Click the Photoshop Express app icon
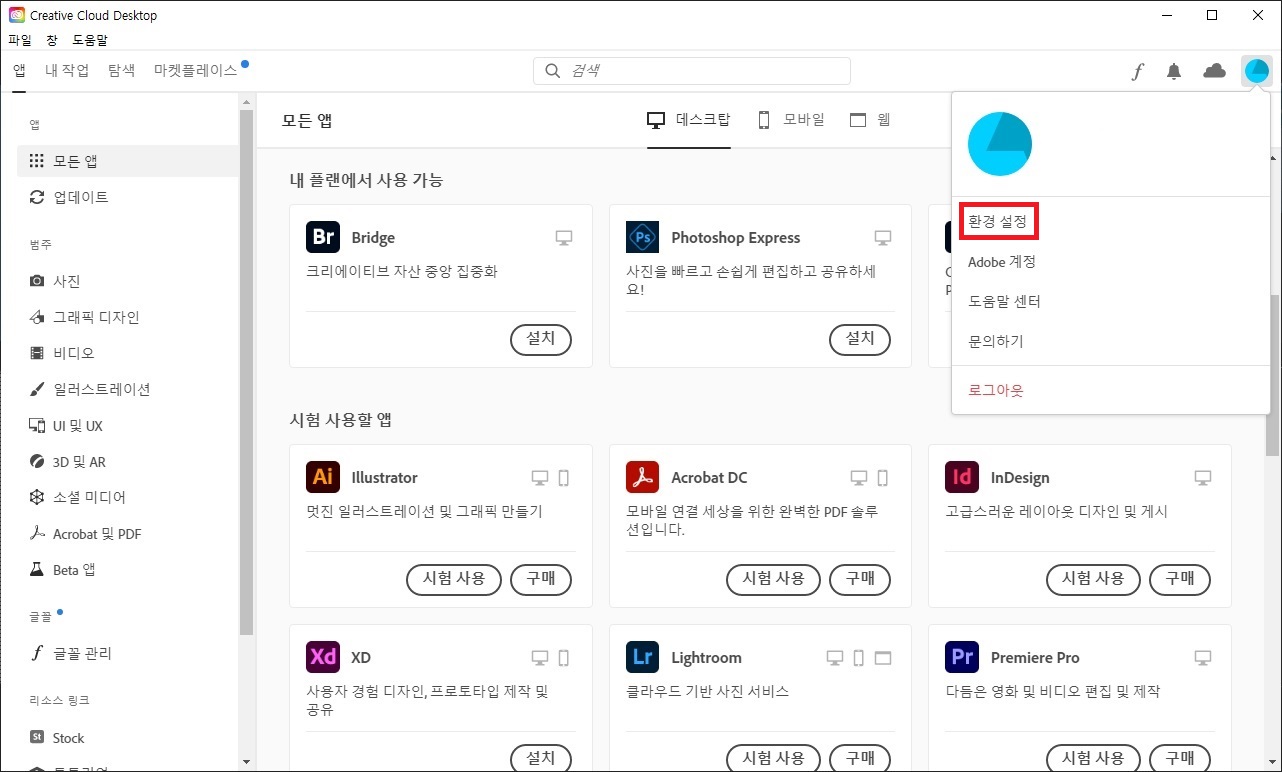The image size is (1282, 772). [x=642, y=237]
